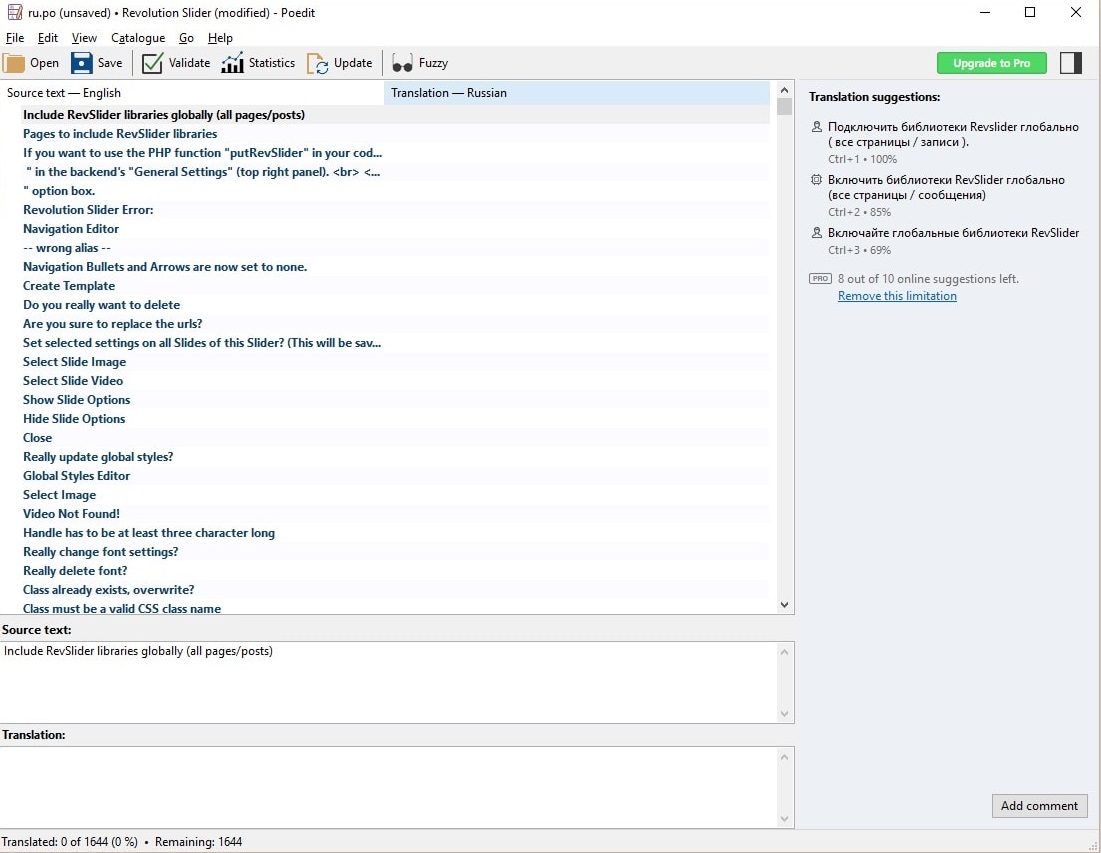1101x853 pixels.
Task: Click the Open folder icon in toolbar
Action: point(15,63)
